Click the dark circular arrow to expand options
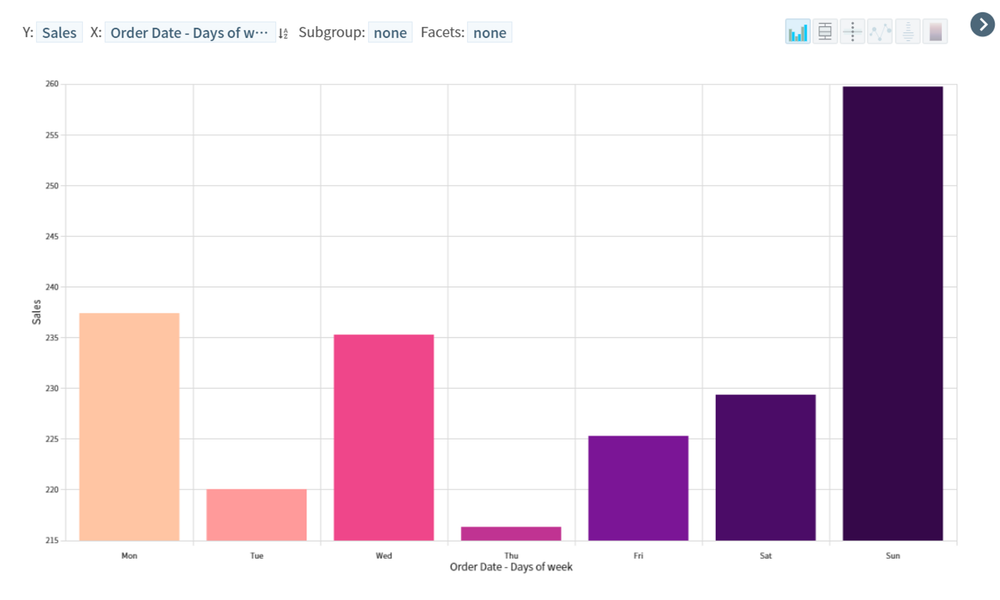 [981, 24]
